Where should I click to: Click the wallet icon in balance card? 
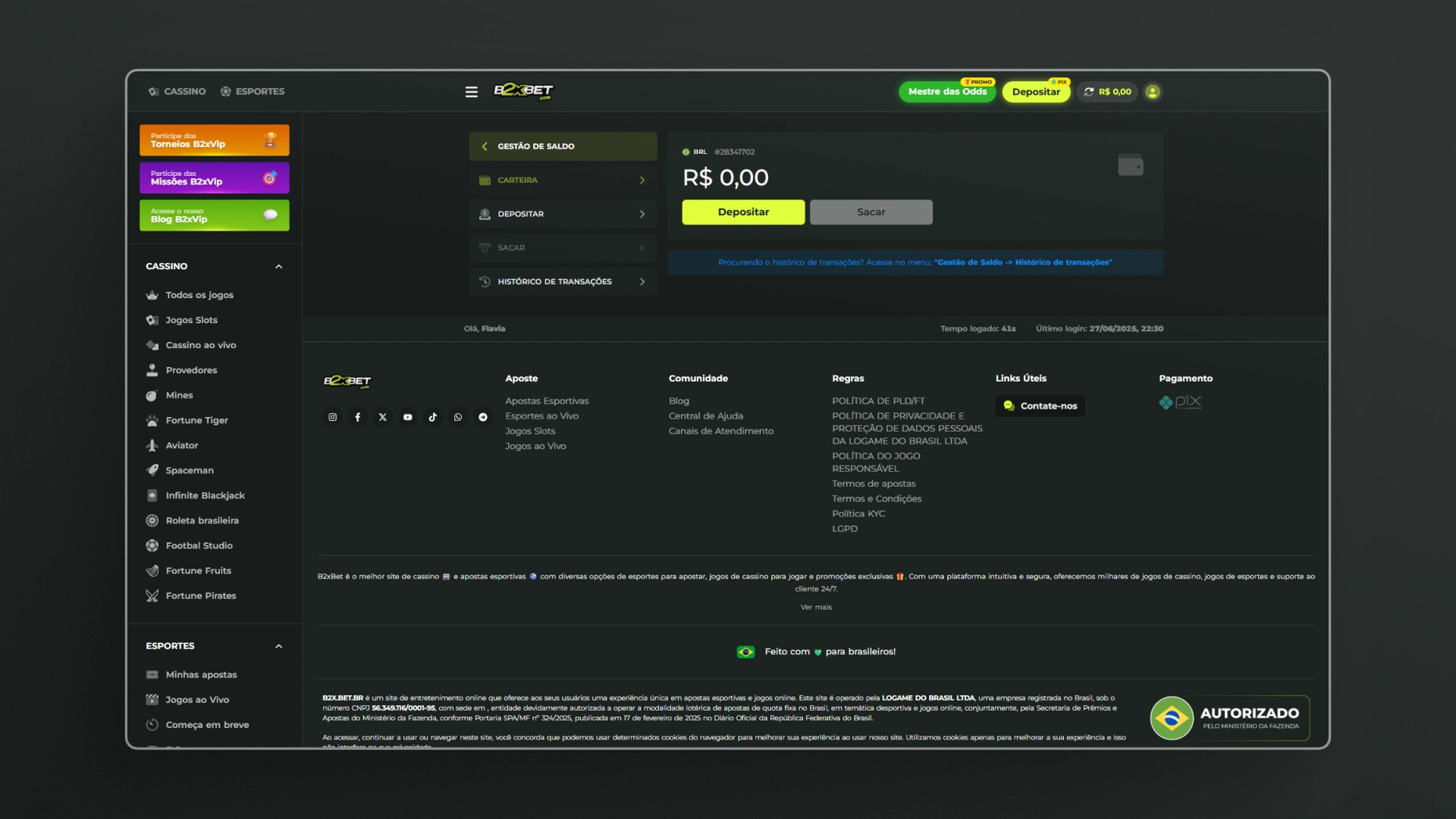1130,165
